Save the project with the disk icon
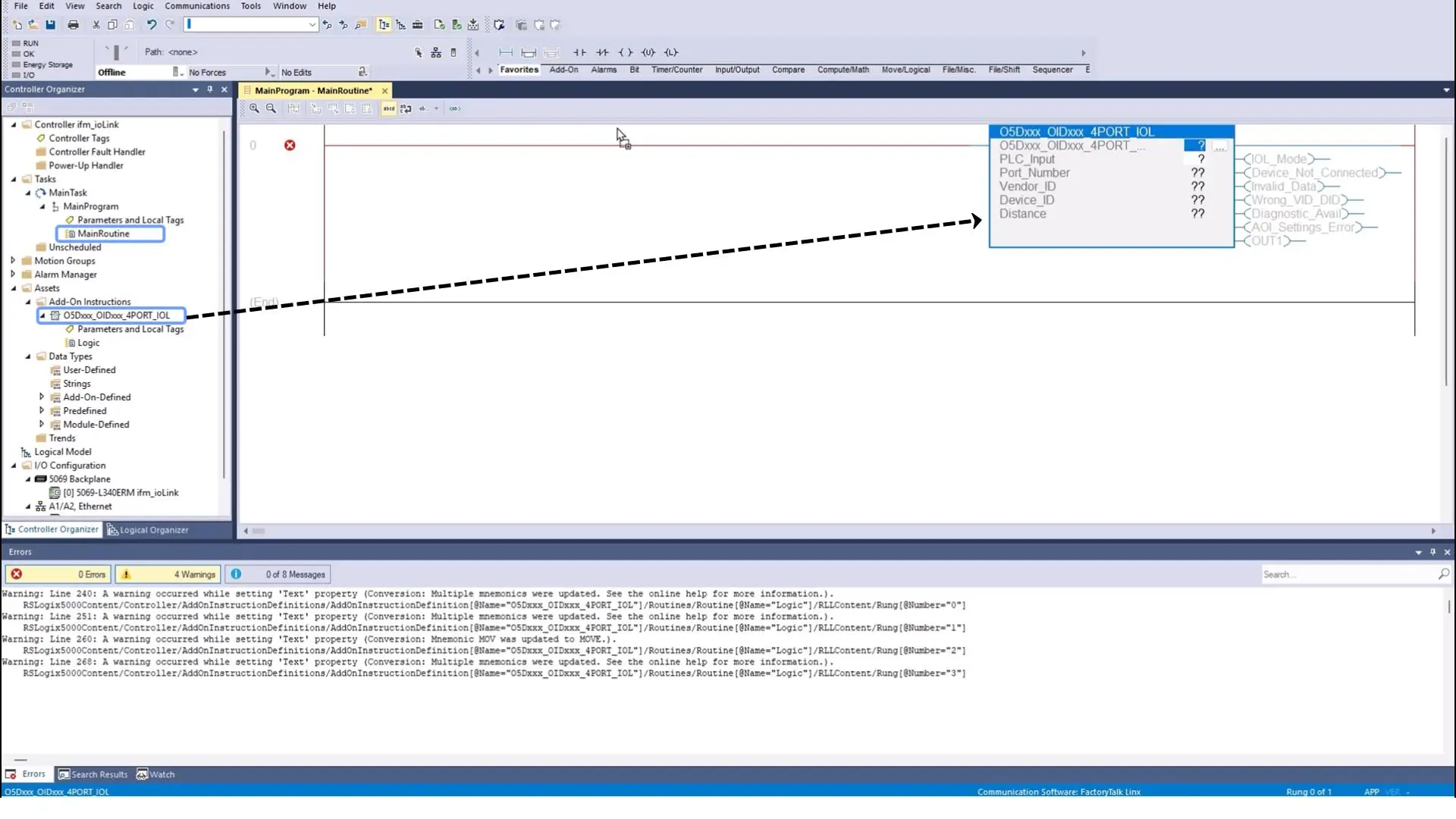Image resolution: width=1456 pixels, height=819 pixels. (50, 25)
